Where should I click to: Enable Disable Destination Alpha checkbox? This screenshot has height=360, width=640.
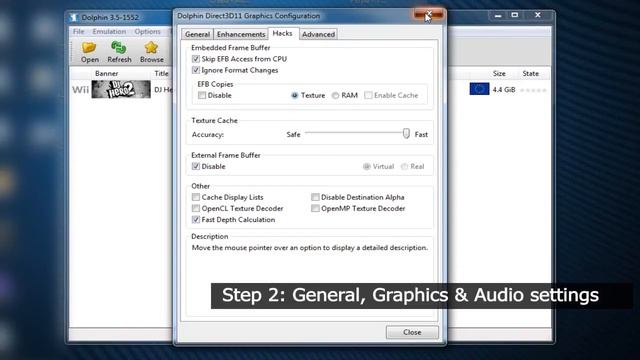click(315, 197)
